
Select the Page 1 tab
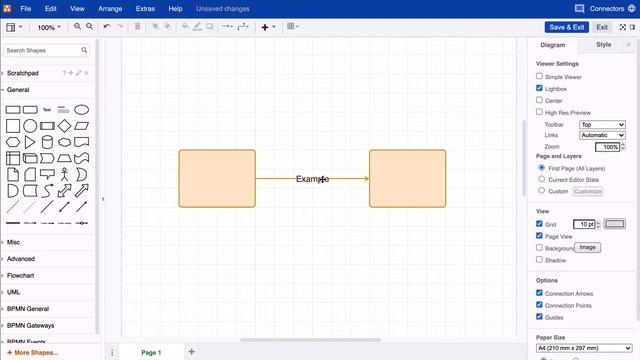(x=151, y=352)
